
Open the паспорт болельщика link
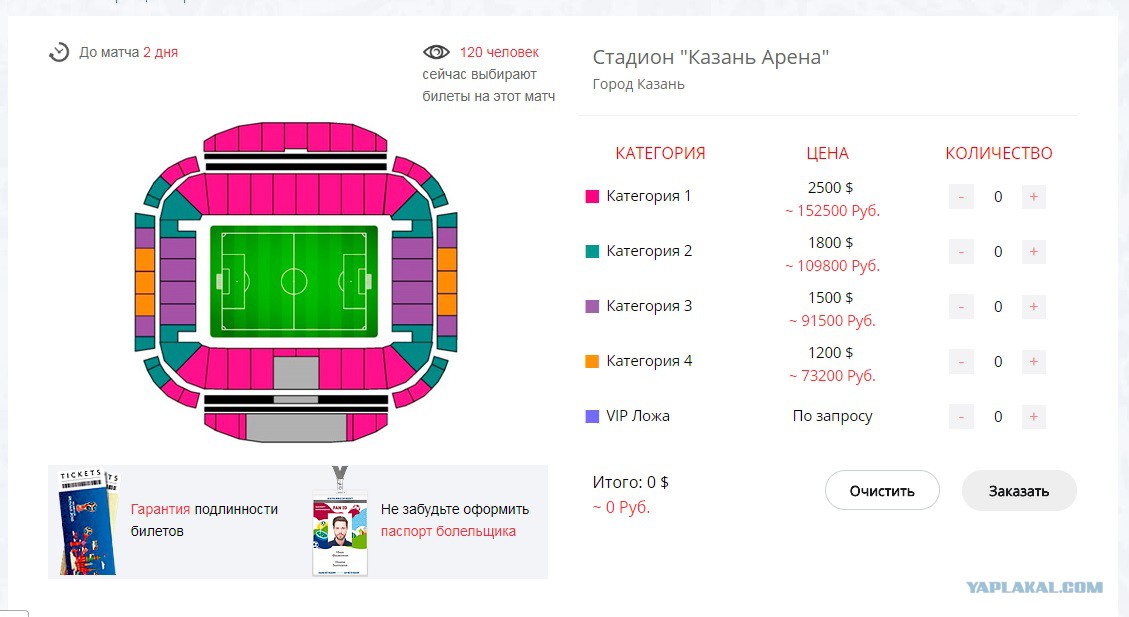click(448, 531)
